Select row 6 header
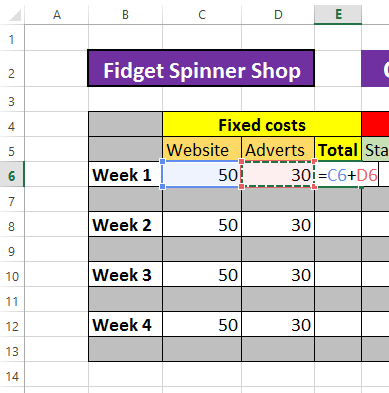The height and width of the screenshot is (393, 389). click(12, 175)
